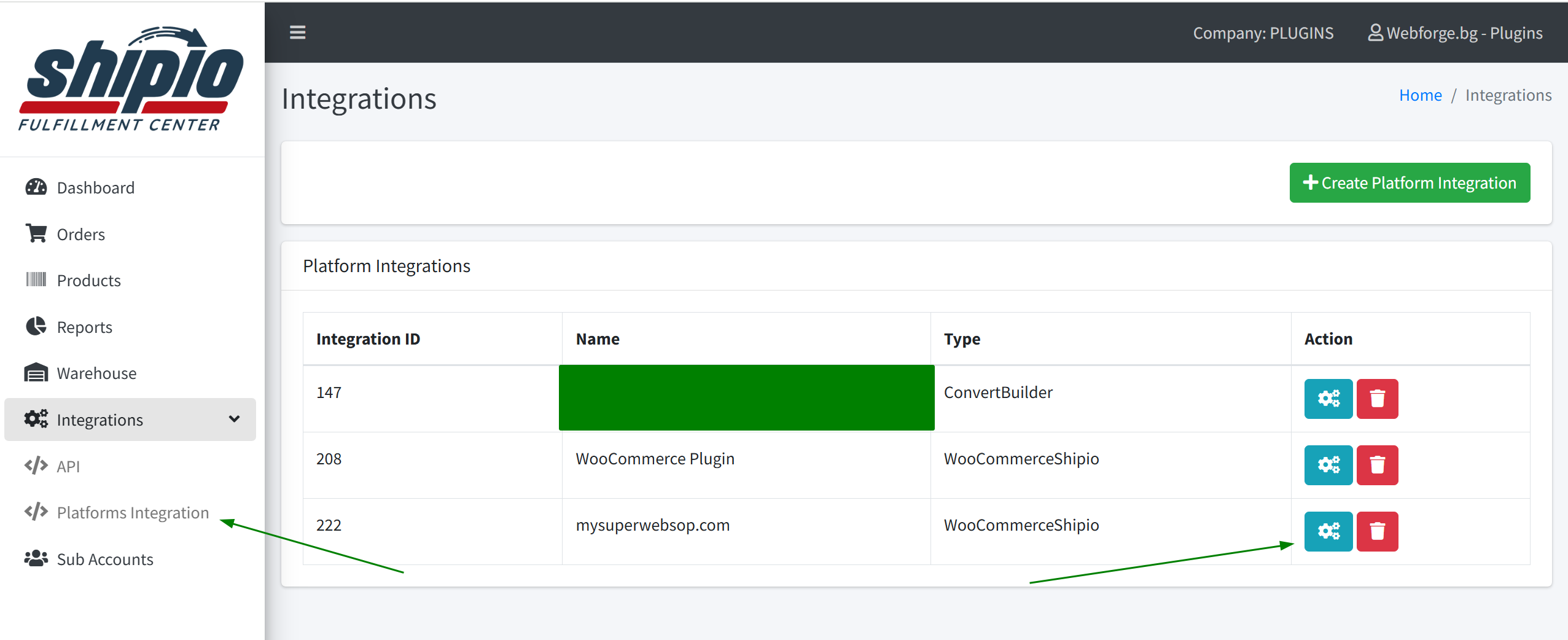Click the Shipio Fulfillment Center logo
The image size is (1568, 640).
click(x=131, y=79)
